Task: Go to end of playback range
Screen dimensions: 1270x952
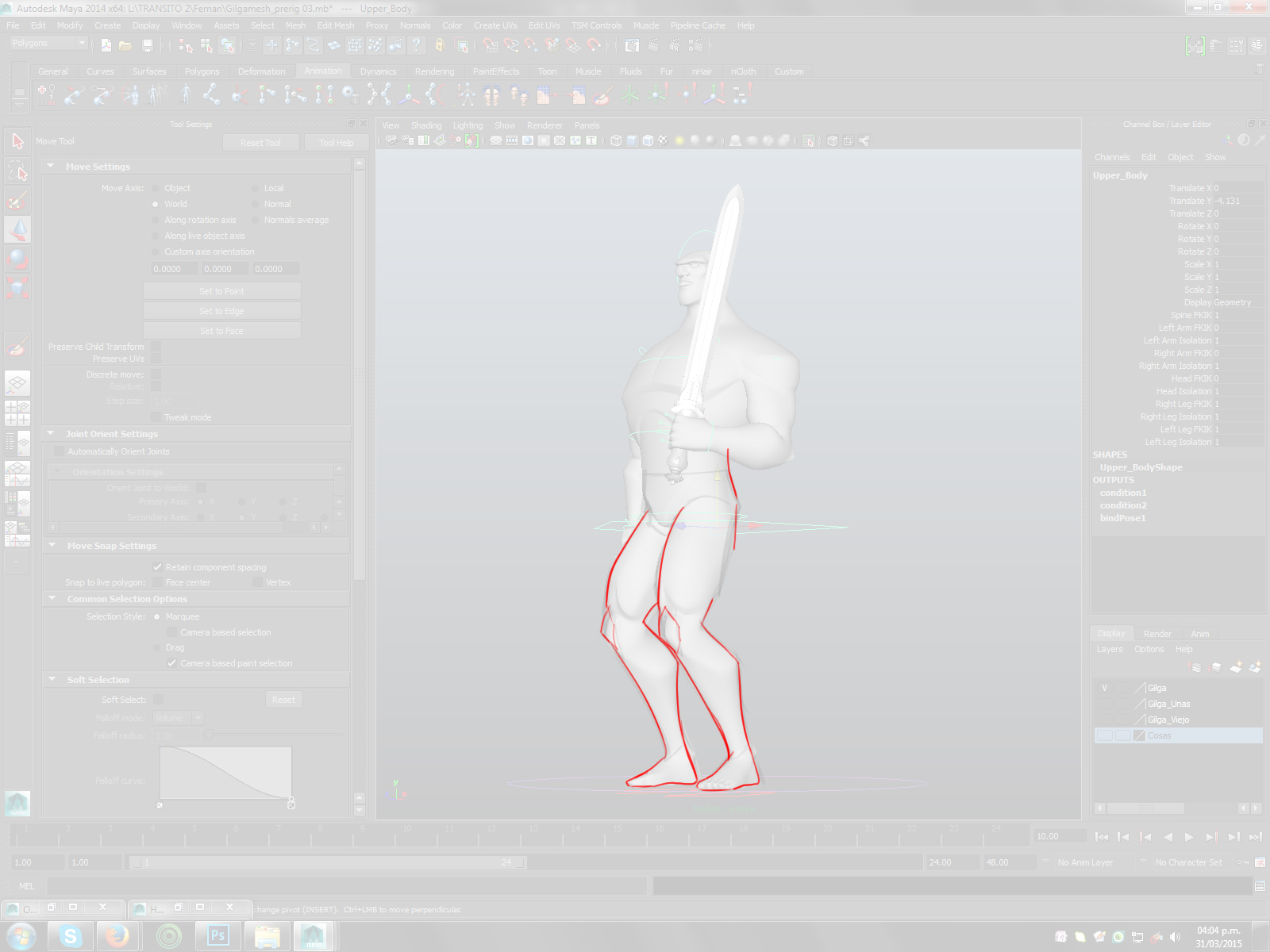Action: pyautogui.click(x=1255, y=836)
